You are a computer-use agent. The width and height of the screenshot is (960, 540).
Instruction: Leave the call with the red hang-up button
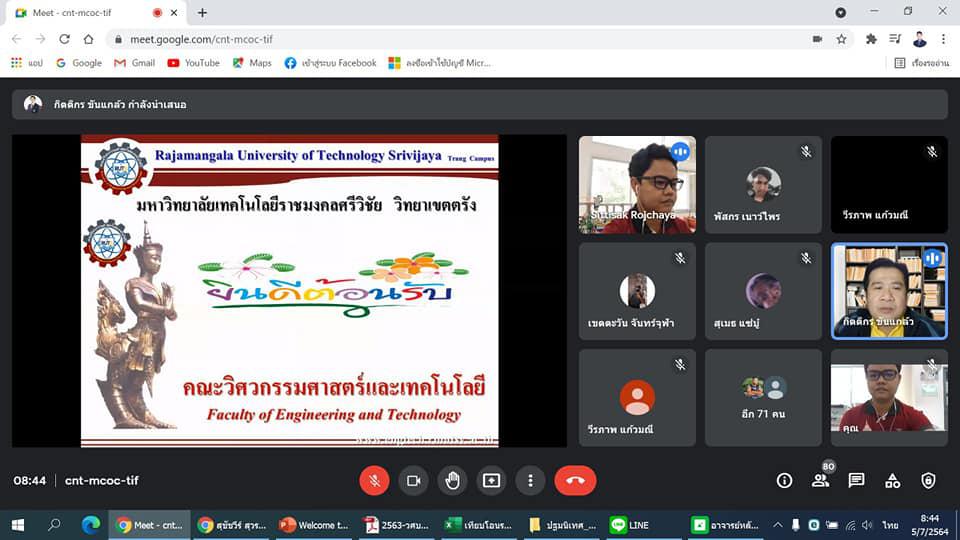pos(575,481)
